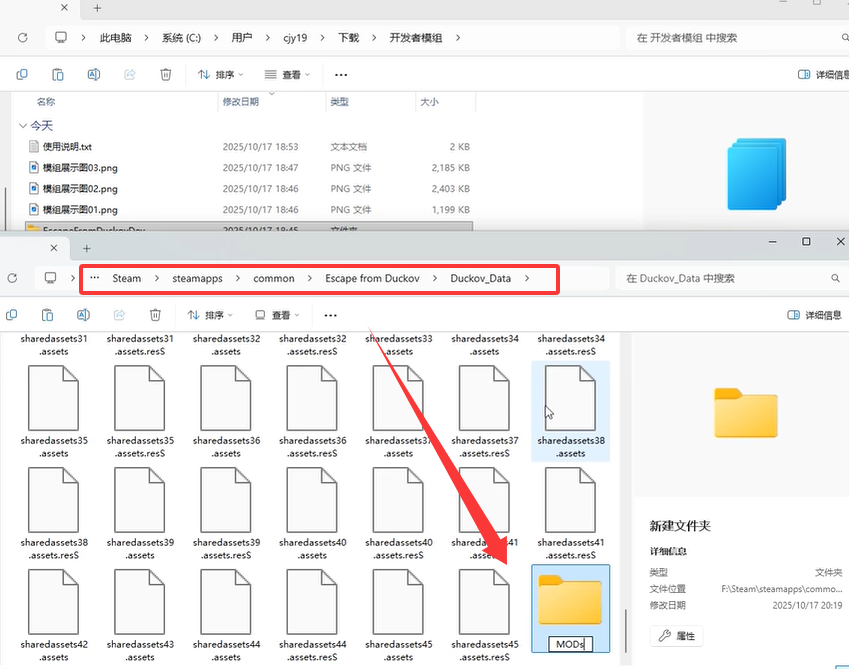The width and height of the screenshot is (849, 669).
Task: Navigate to common via the breadcrumb path
Action: 273,279
